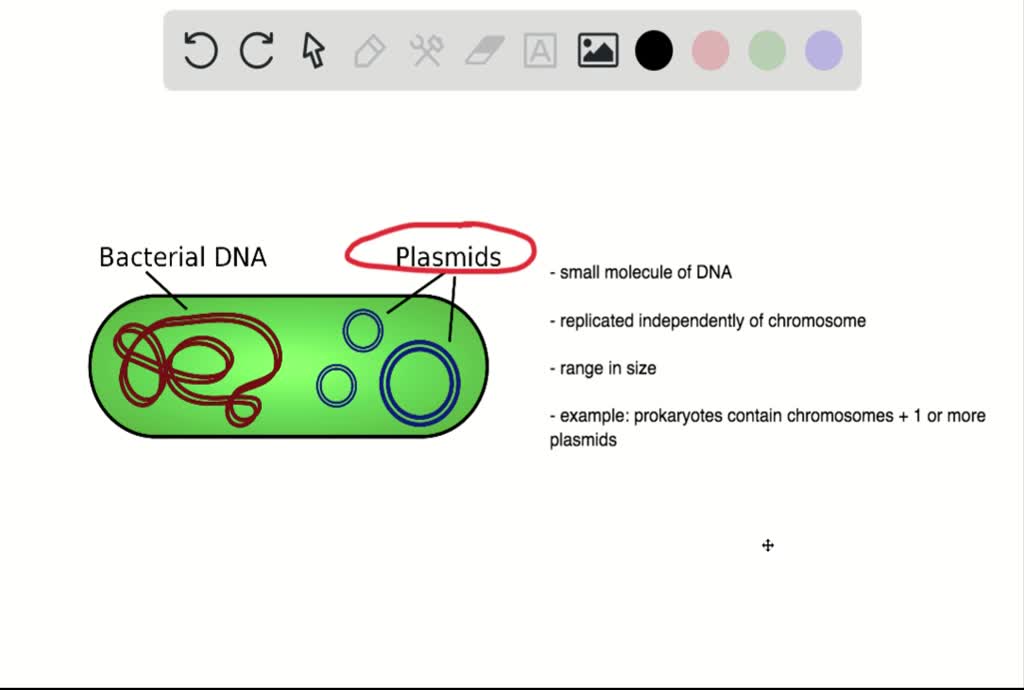This screenshot has width=1024, height=690.
Task: Click the "small molecule of DNA" note
Action: point(641,272)
